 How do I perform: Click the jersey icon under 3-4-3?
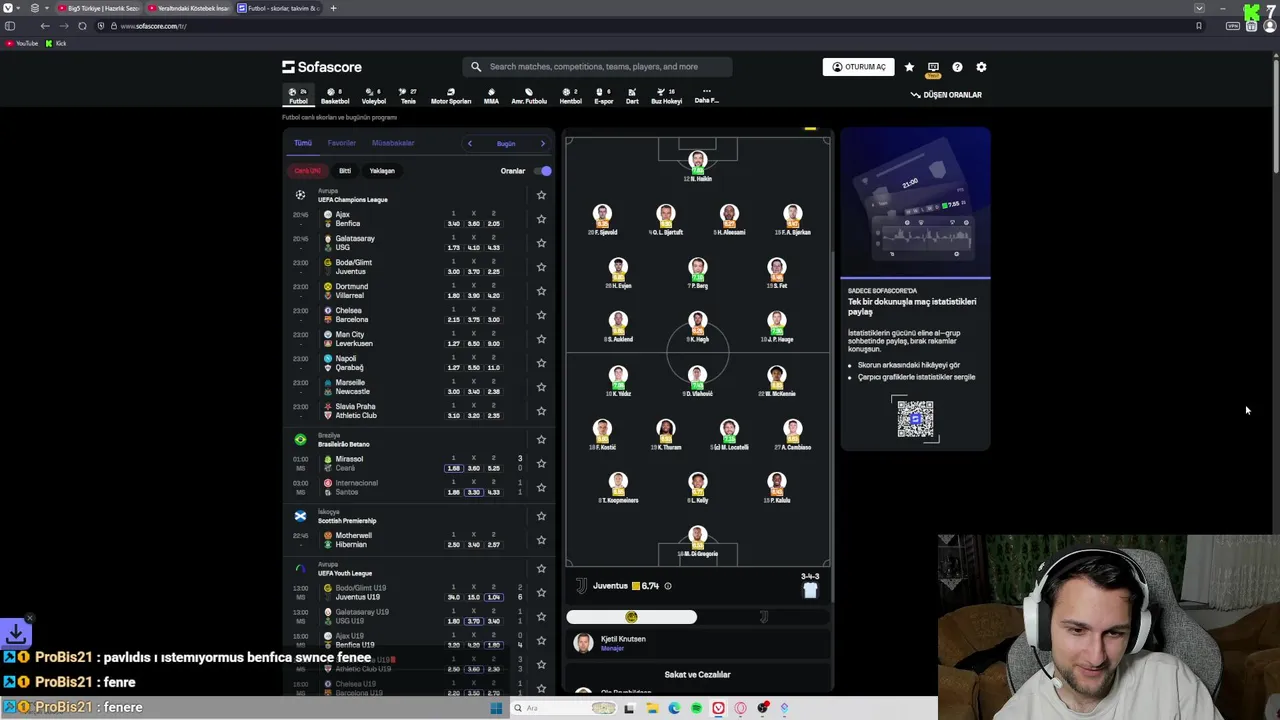point(810,590)
